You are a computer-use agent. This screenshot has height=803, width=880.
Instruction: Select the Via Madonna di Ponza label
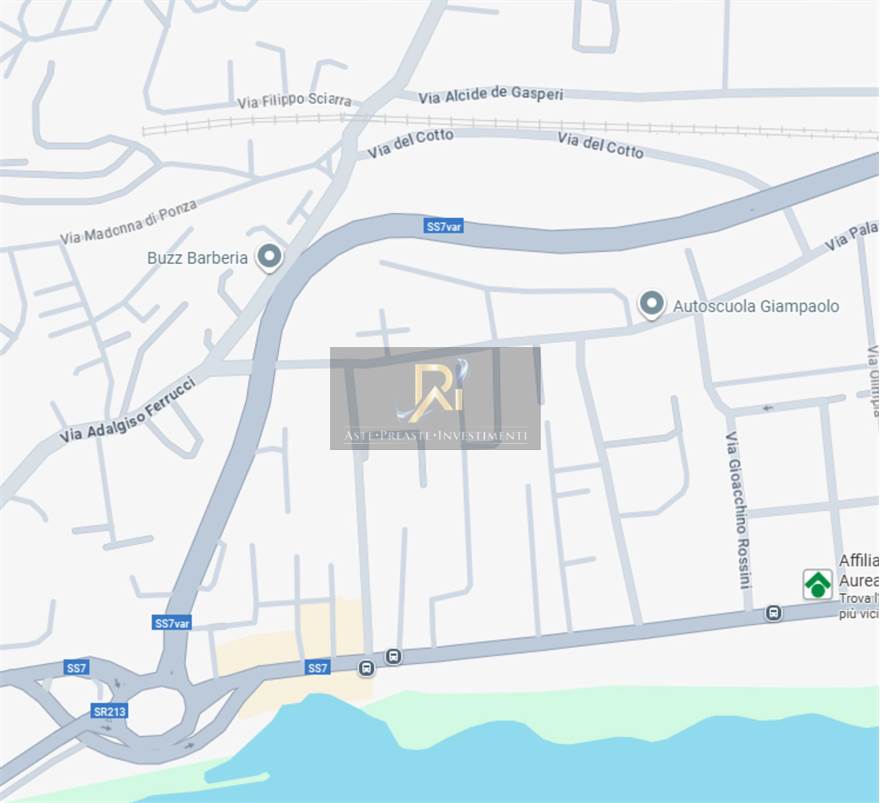(129, 222)
